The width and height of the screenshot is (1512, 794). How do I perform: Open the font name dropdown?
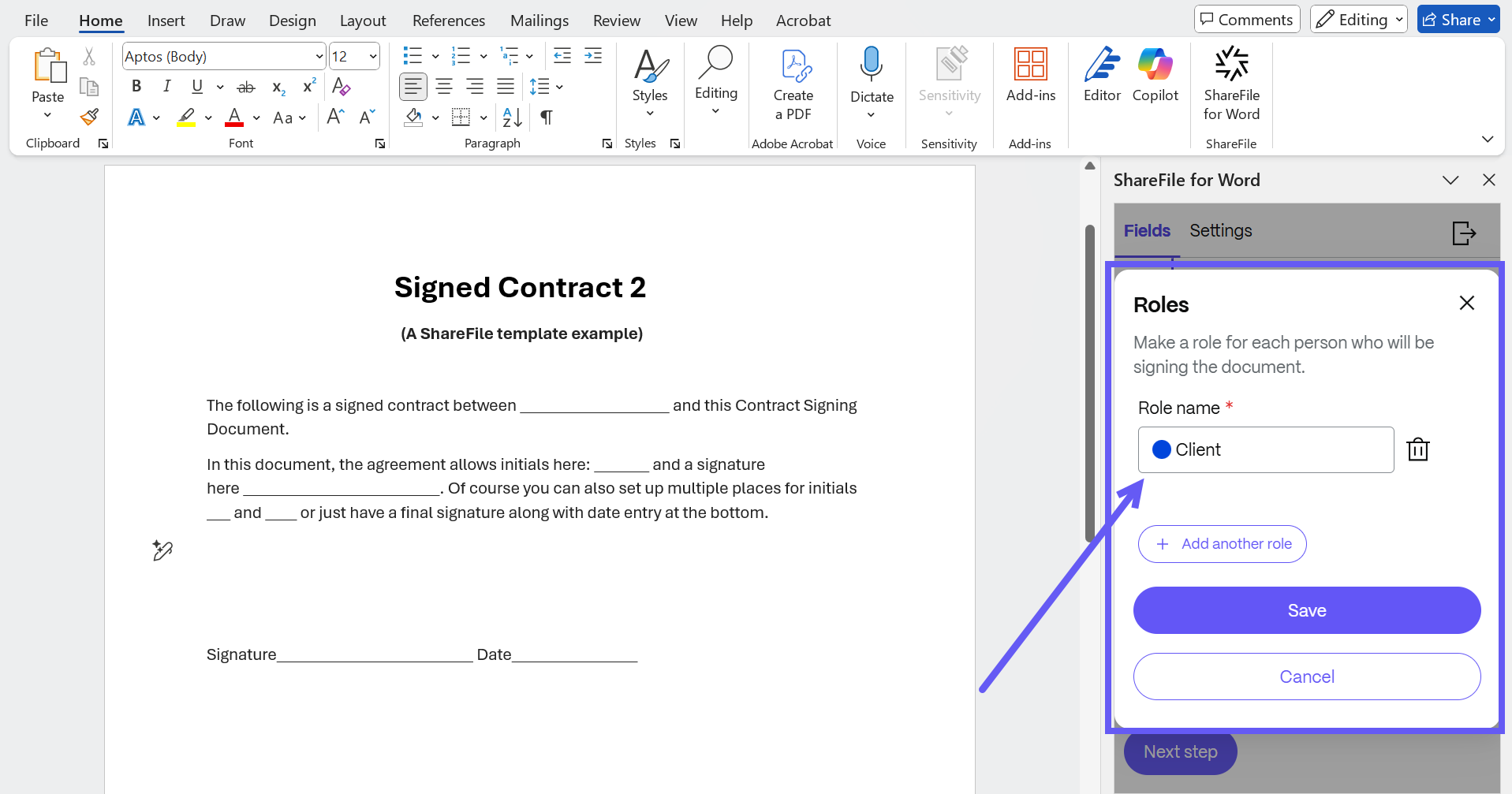pos(319,57)
